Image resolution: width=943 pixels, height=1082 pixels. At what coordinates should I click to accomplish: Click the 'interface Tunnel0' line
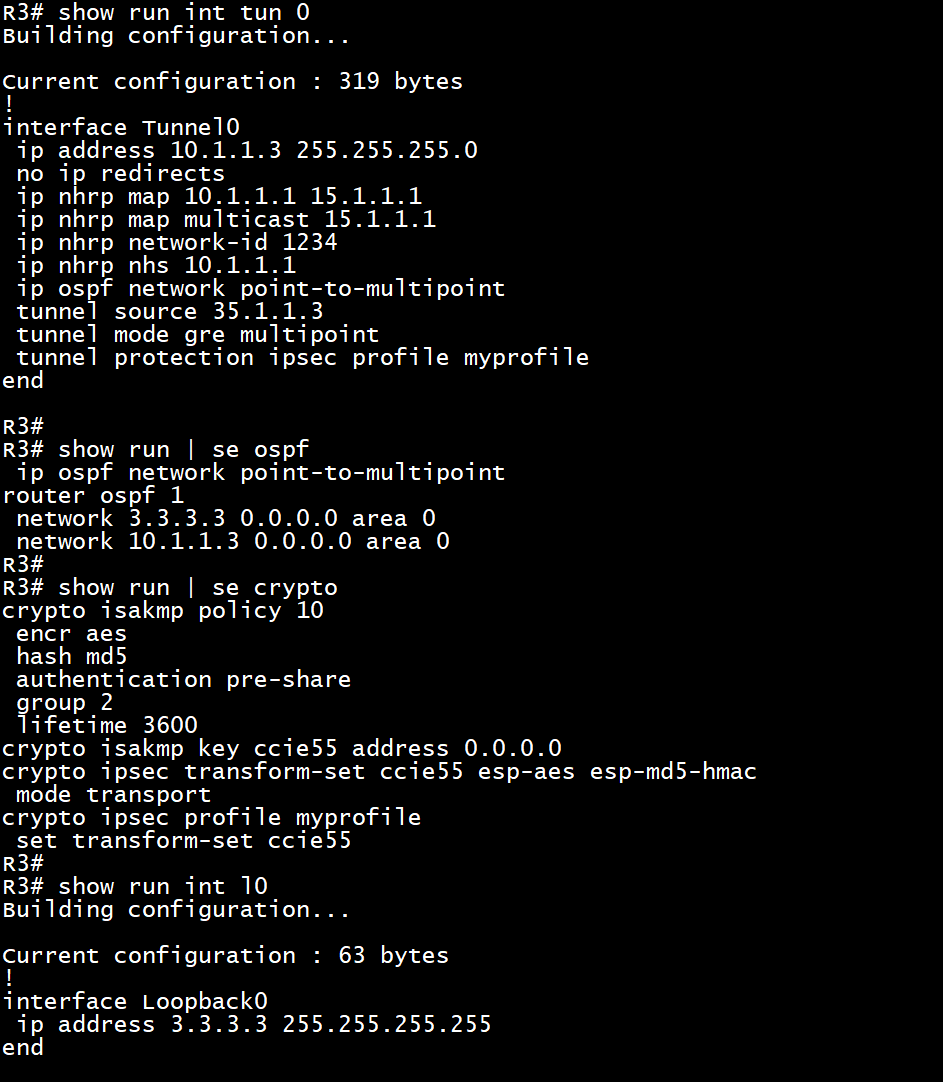121,127
